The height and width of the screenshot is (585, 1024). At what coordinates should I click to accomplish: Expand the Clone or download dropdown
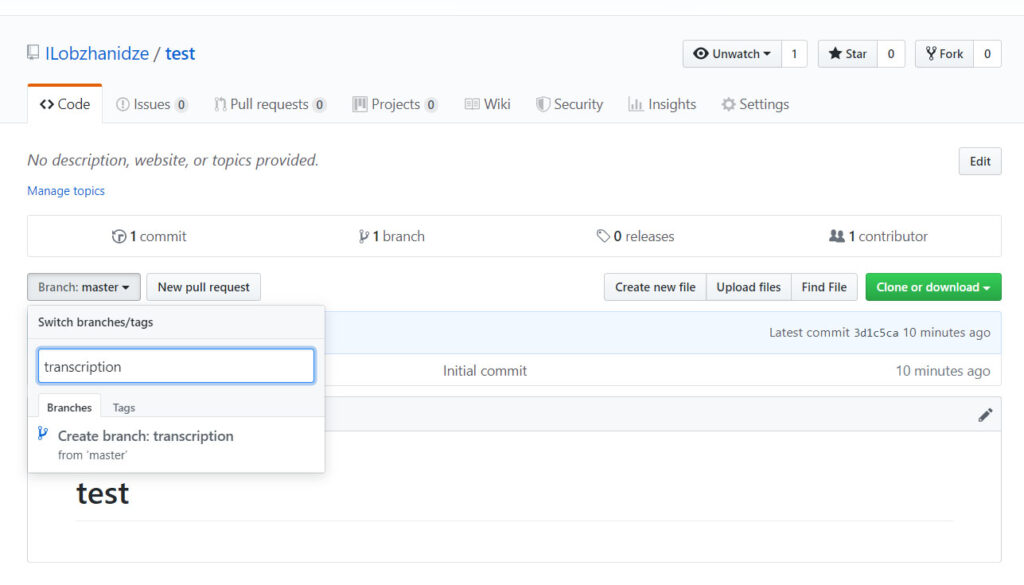tap(932, 287)
